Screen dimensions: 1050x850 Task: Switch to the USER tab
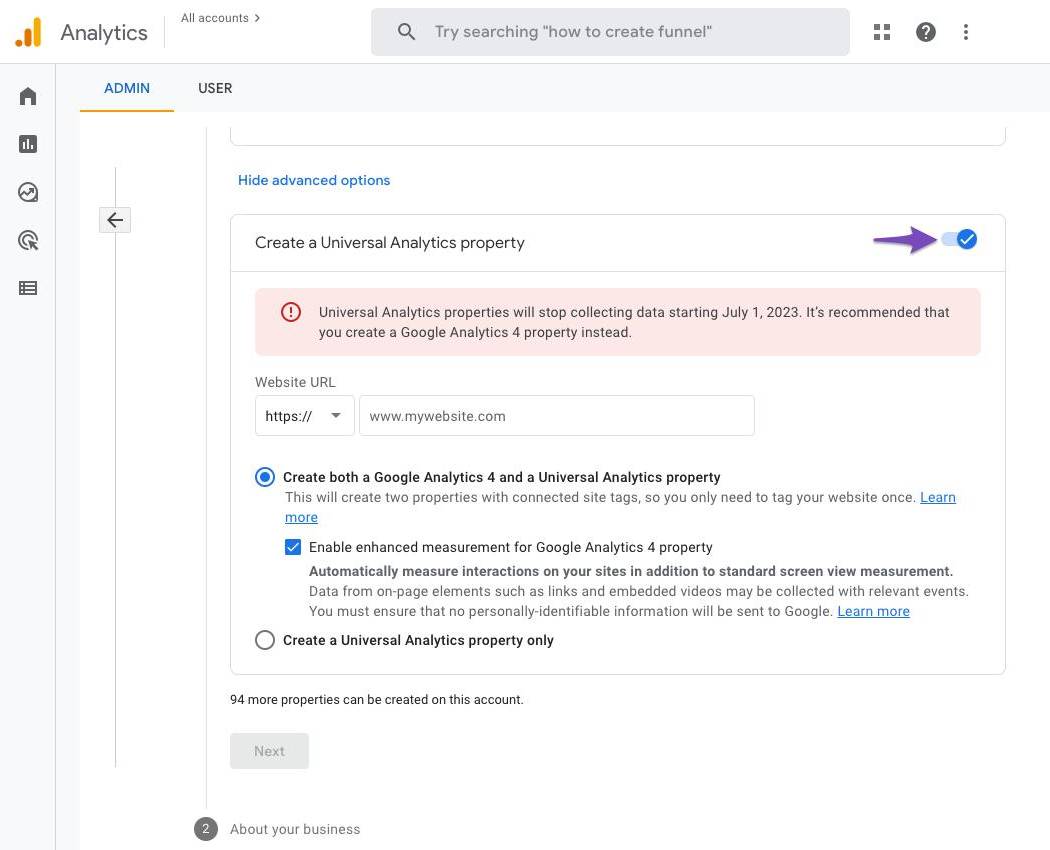[215, 88]
